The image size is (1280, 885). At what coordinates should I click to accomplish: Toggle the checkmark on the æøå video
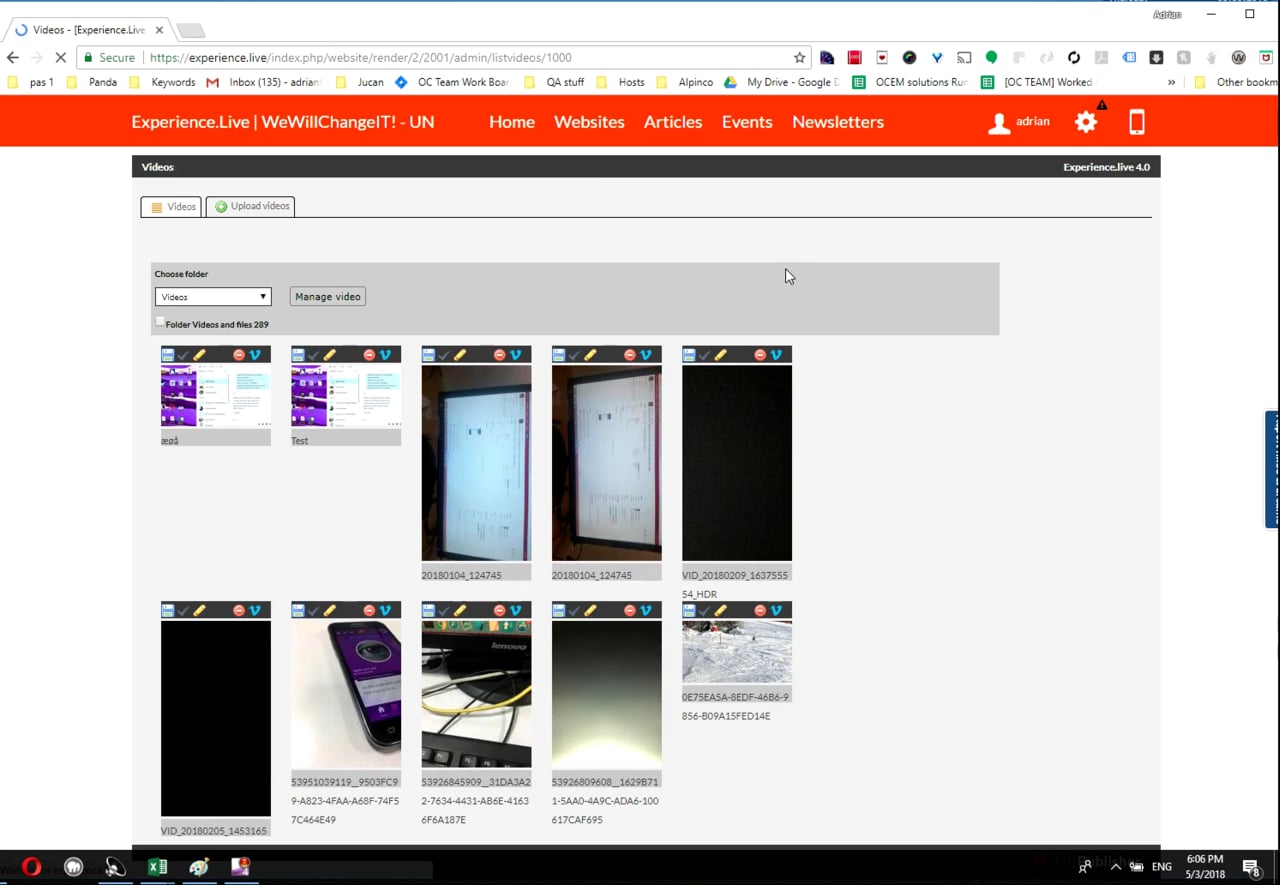184,355
